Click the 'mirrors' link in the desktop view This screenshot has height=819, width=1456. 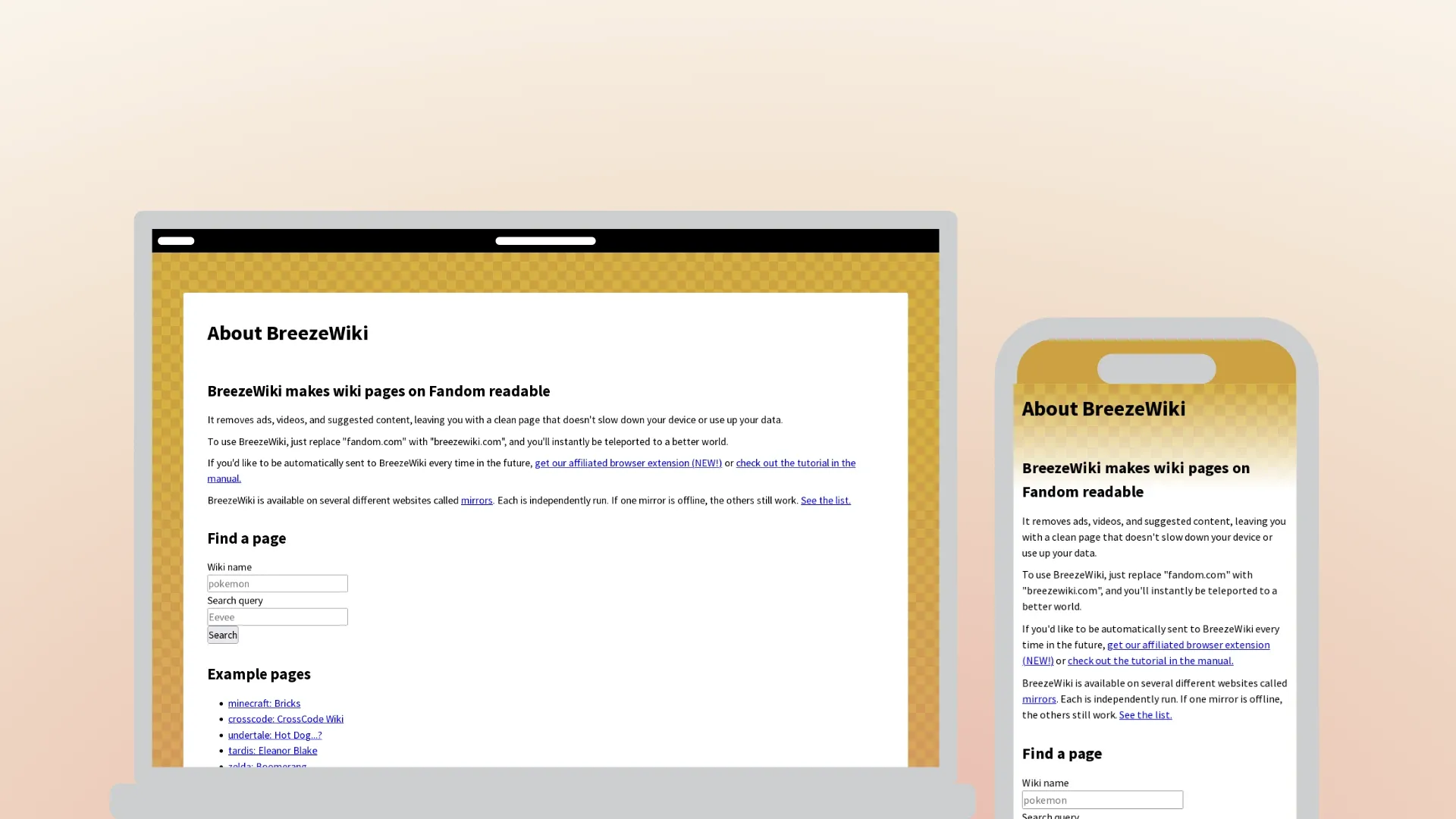click(476, 500)
